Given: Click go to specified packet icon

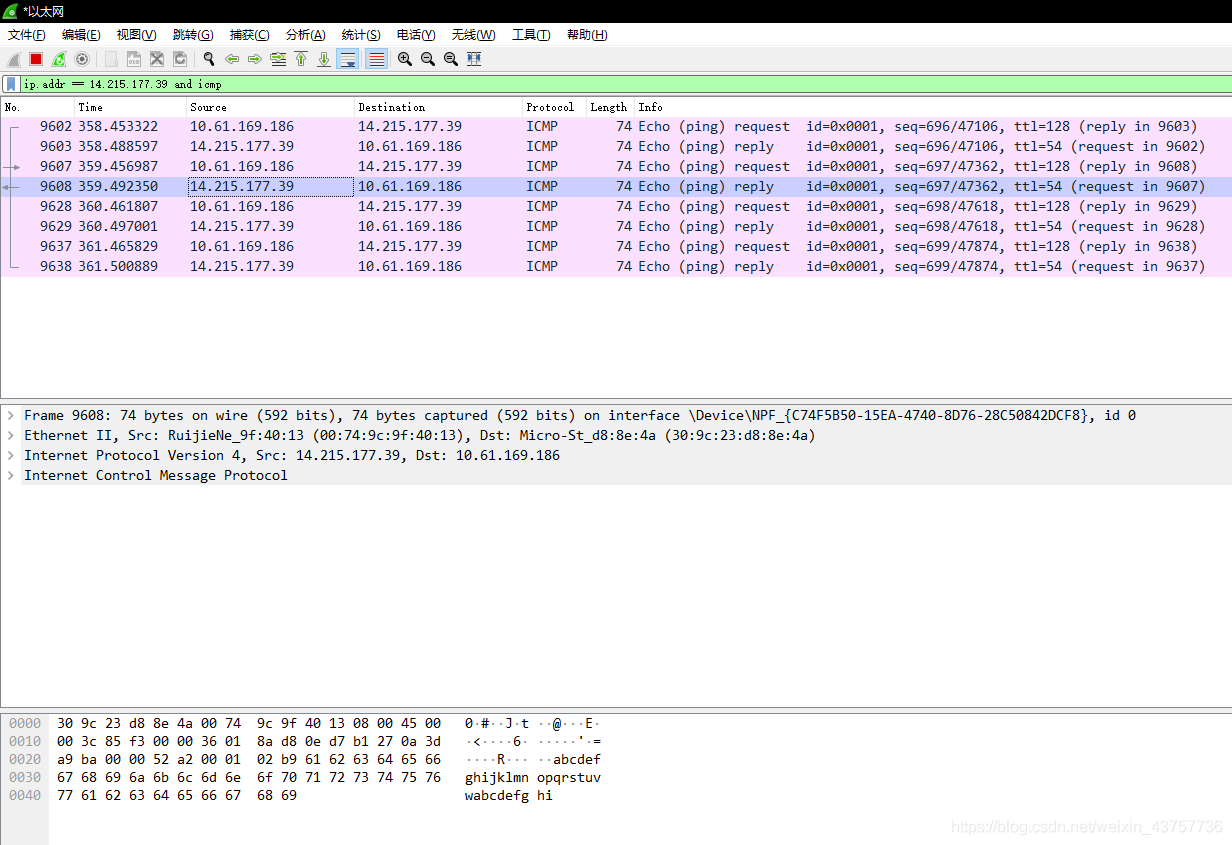Looking at the screenshot, I should [278, 59].
